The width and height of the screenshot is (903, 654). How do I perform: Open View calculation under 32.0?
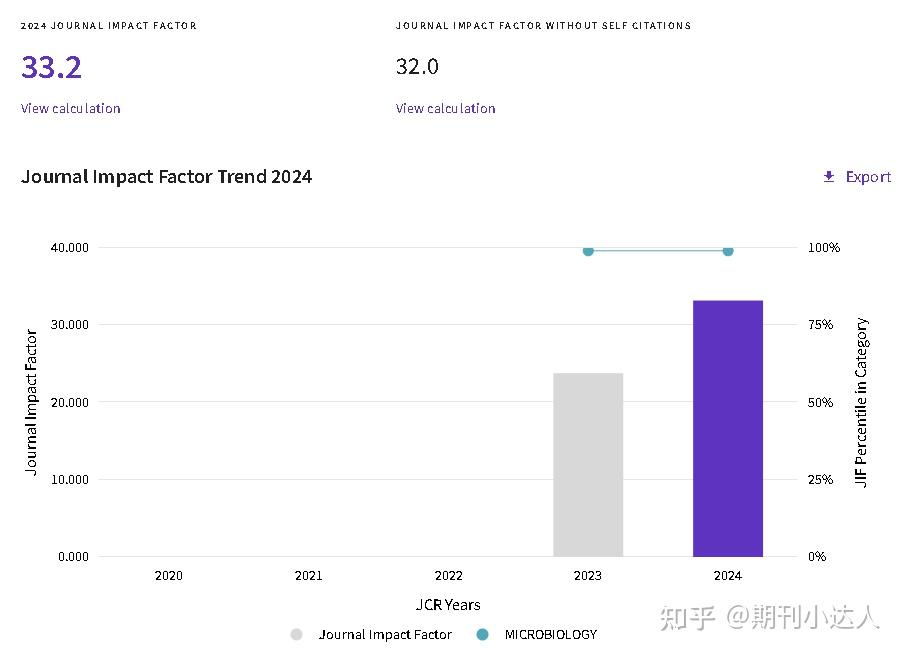pyautogui.click(x=445, y=108)
